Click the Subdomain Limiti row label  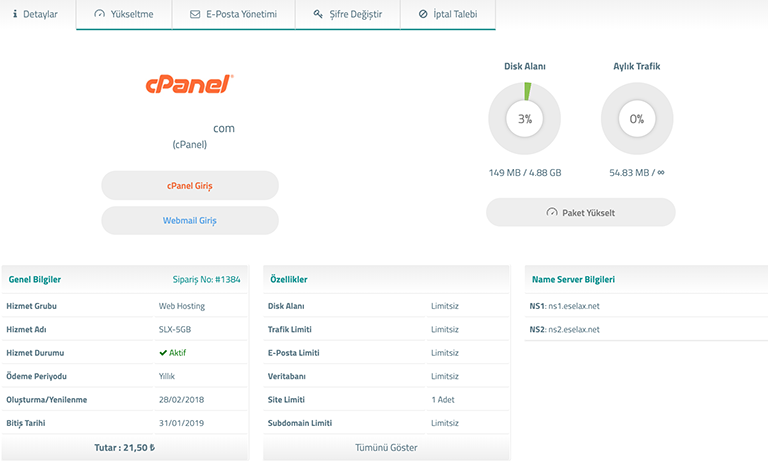pos(300,423)
